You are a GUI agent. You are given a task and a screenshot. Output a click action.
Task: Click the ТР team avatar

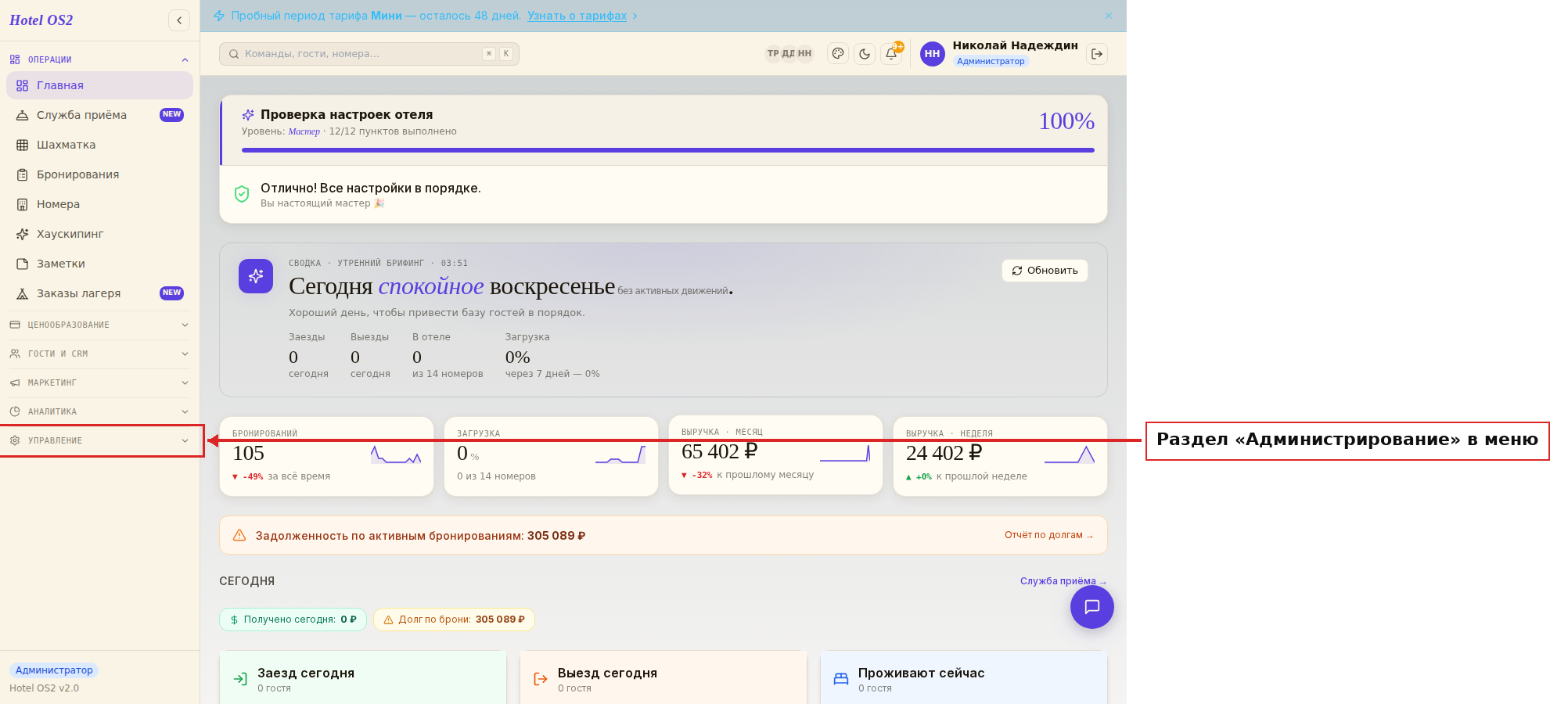(773, 54)
